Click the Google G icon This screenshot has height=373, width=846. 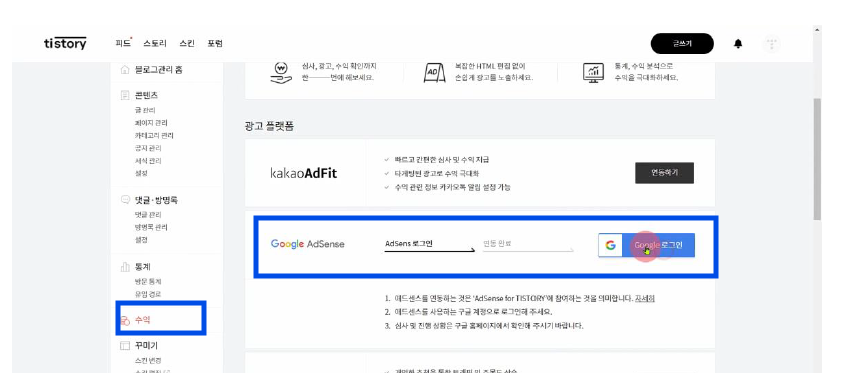610,245
